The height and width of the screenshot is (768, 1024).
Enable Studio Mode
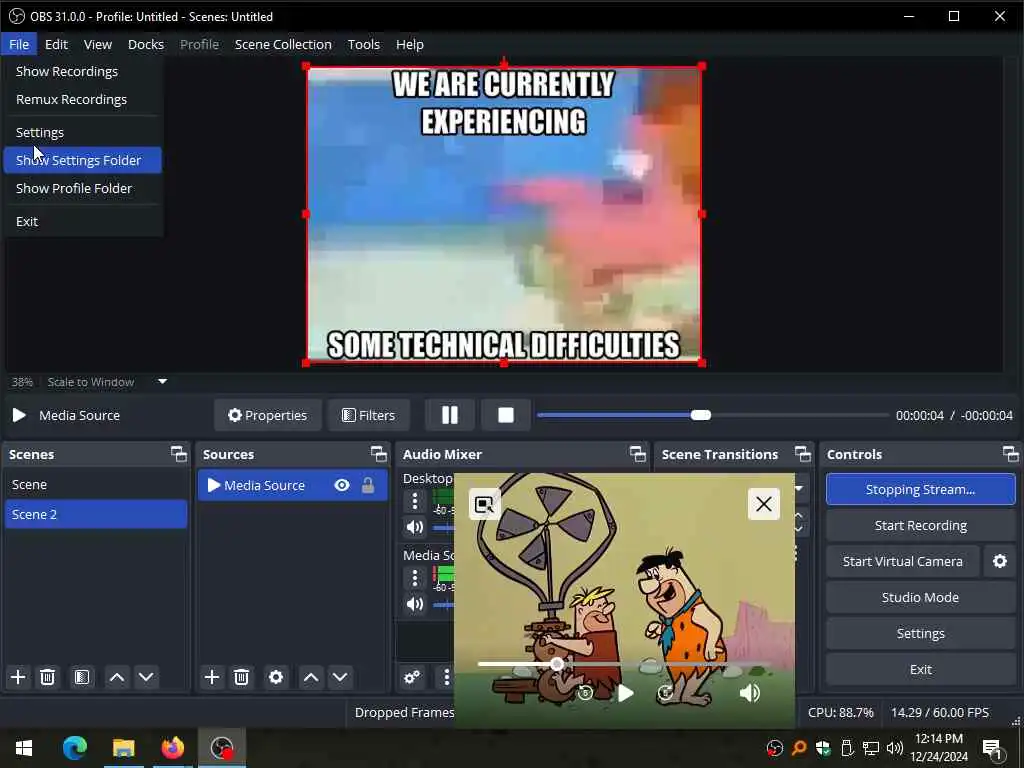[x=920, y=597]
